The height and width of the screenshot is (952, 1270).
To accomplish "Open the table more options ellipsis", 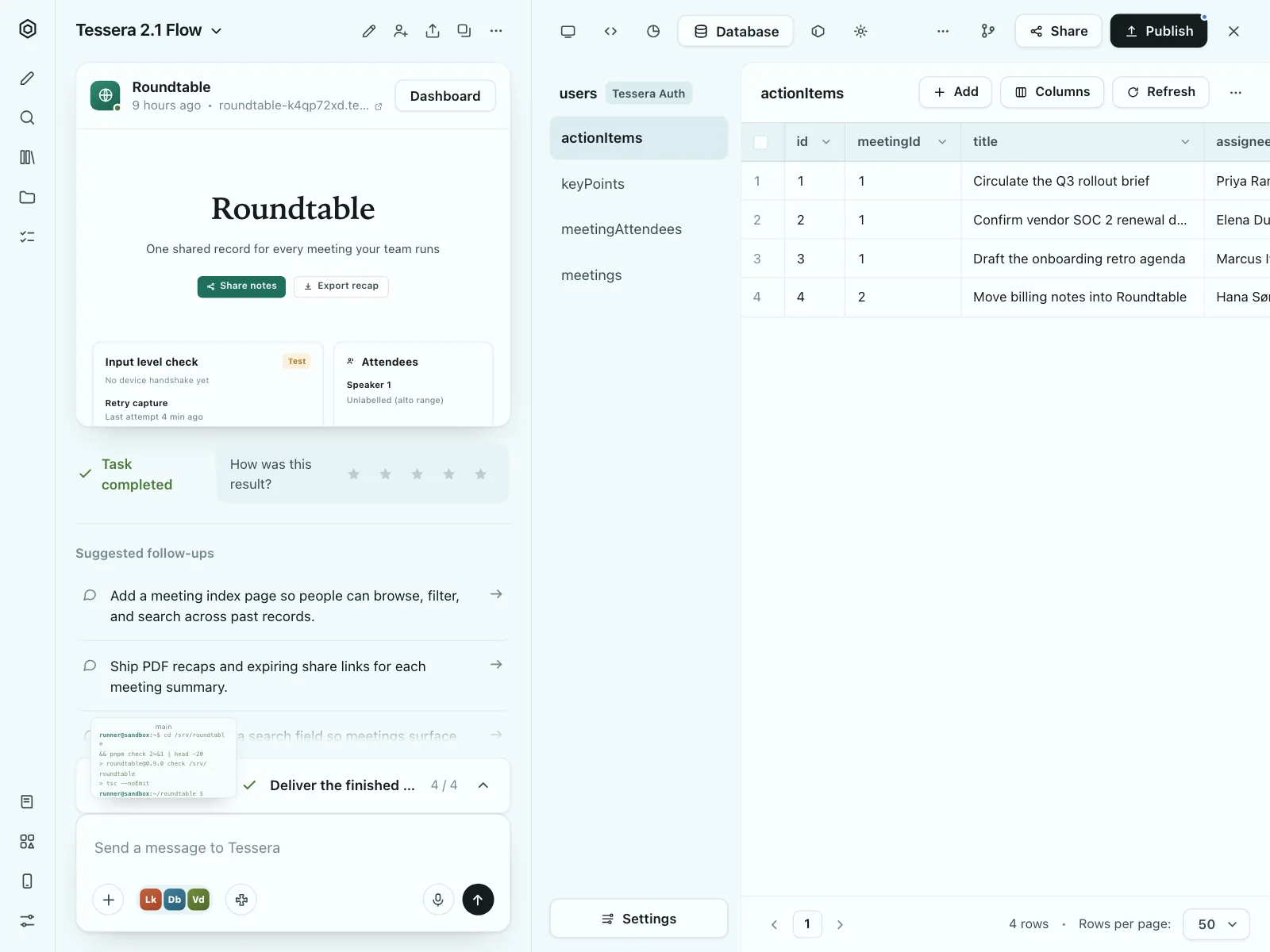I will 1236,93.
